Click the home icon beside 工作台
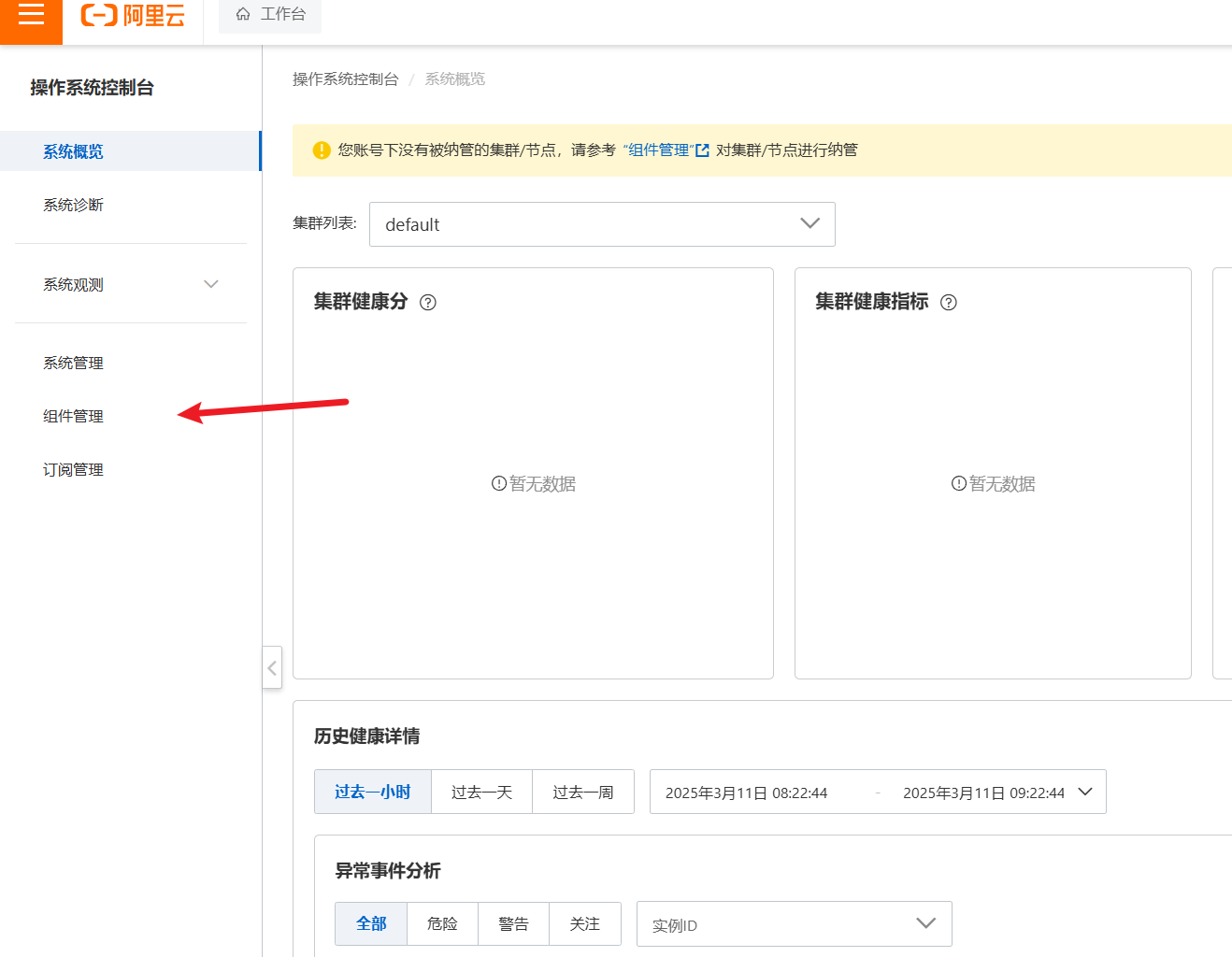This screenshot has width=1232, height=957. pyautogui.click(x=243, y=14)
